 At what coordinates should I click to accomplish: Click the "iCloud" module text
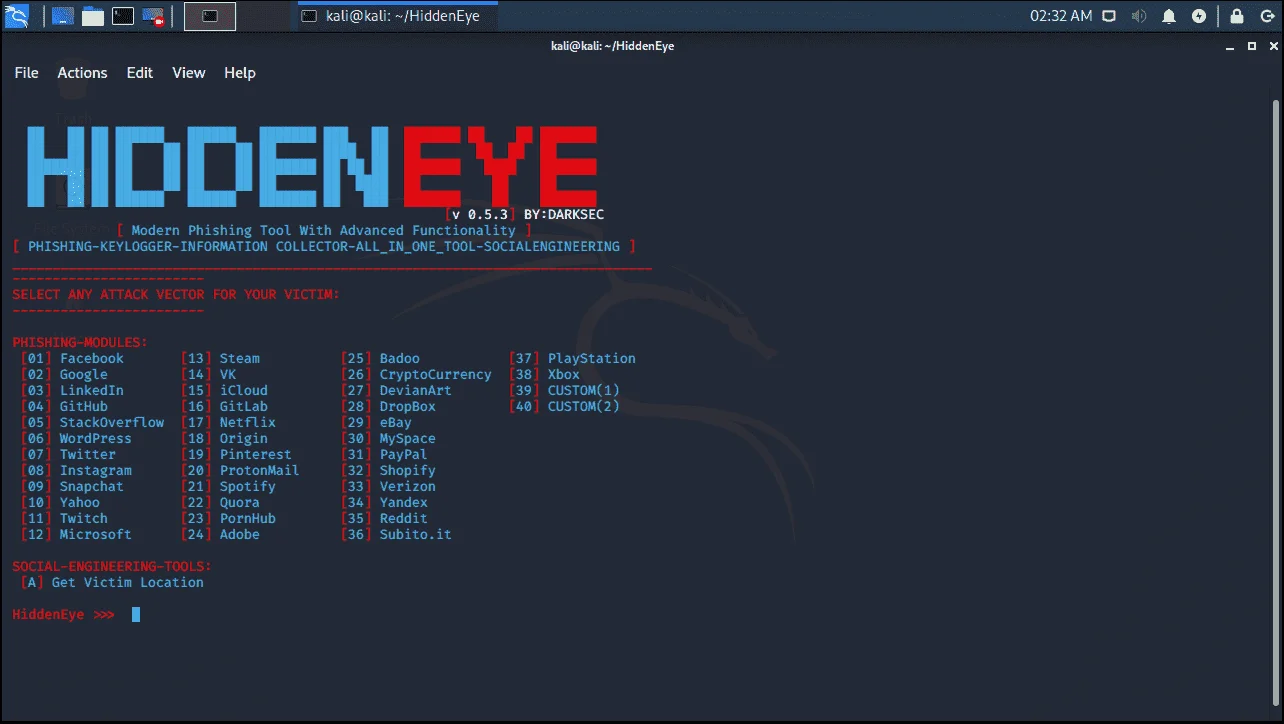(244, 391)
